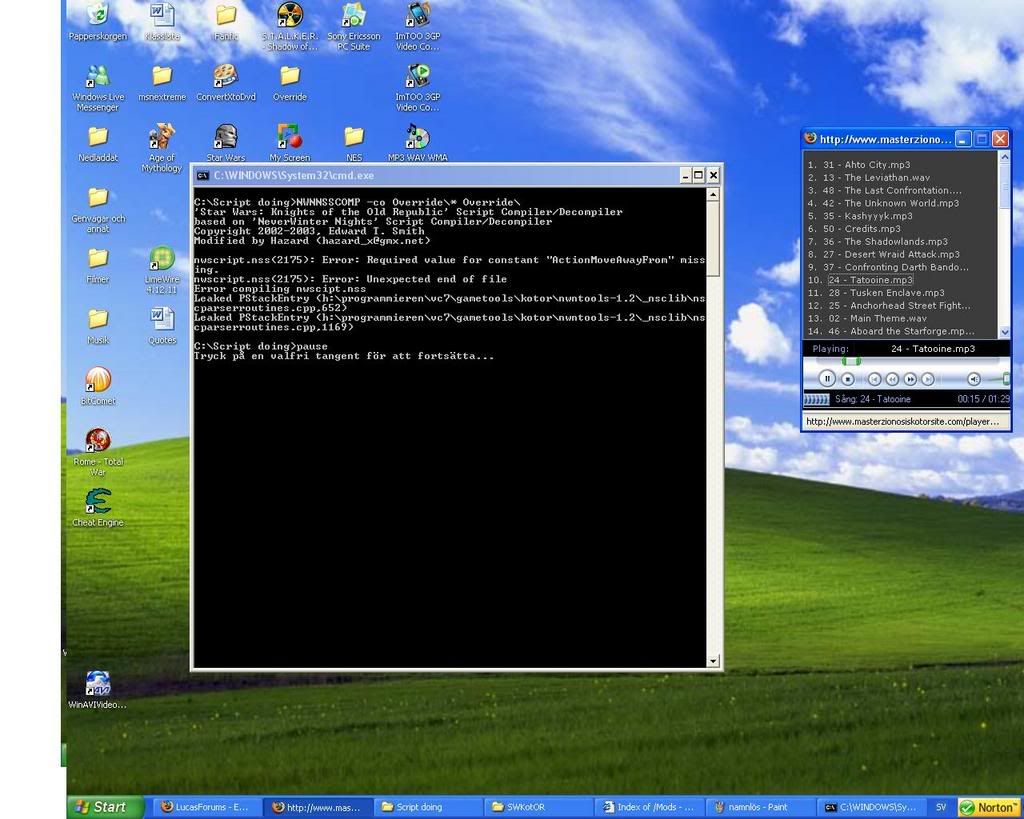Click the cmd window scrollbar down arrow
Screen dimensions: 1024x819
coord(713,661)
